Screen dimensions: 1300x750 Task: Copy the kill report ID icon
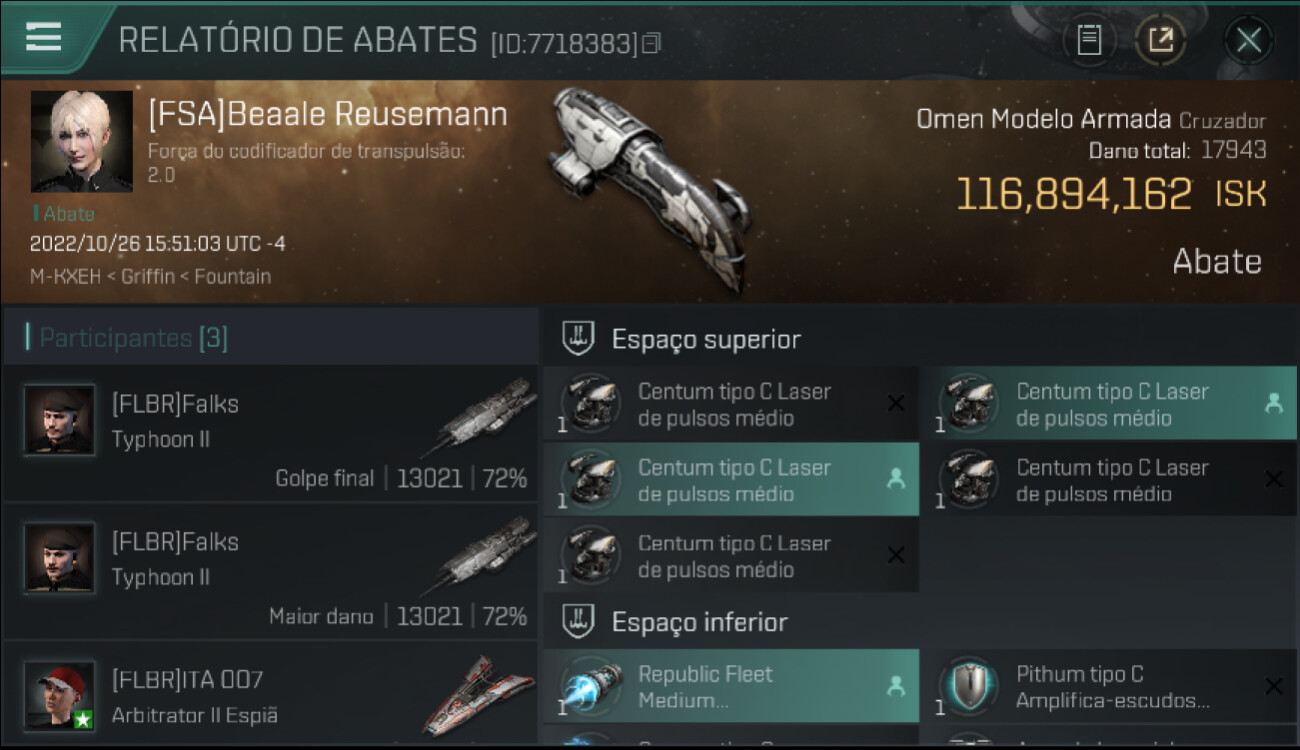(x=652, y=43)
